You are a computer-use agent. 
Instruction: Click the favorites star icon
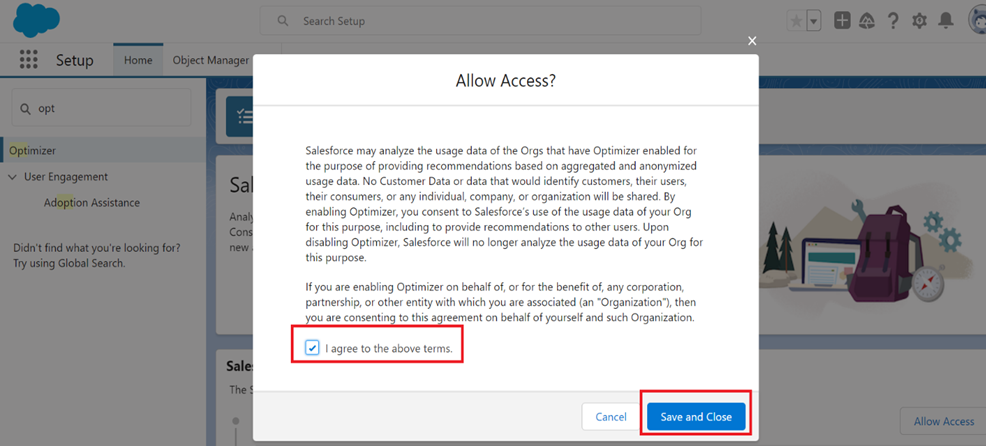click(x=796, y=21)
